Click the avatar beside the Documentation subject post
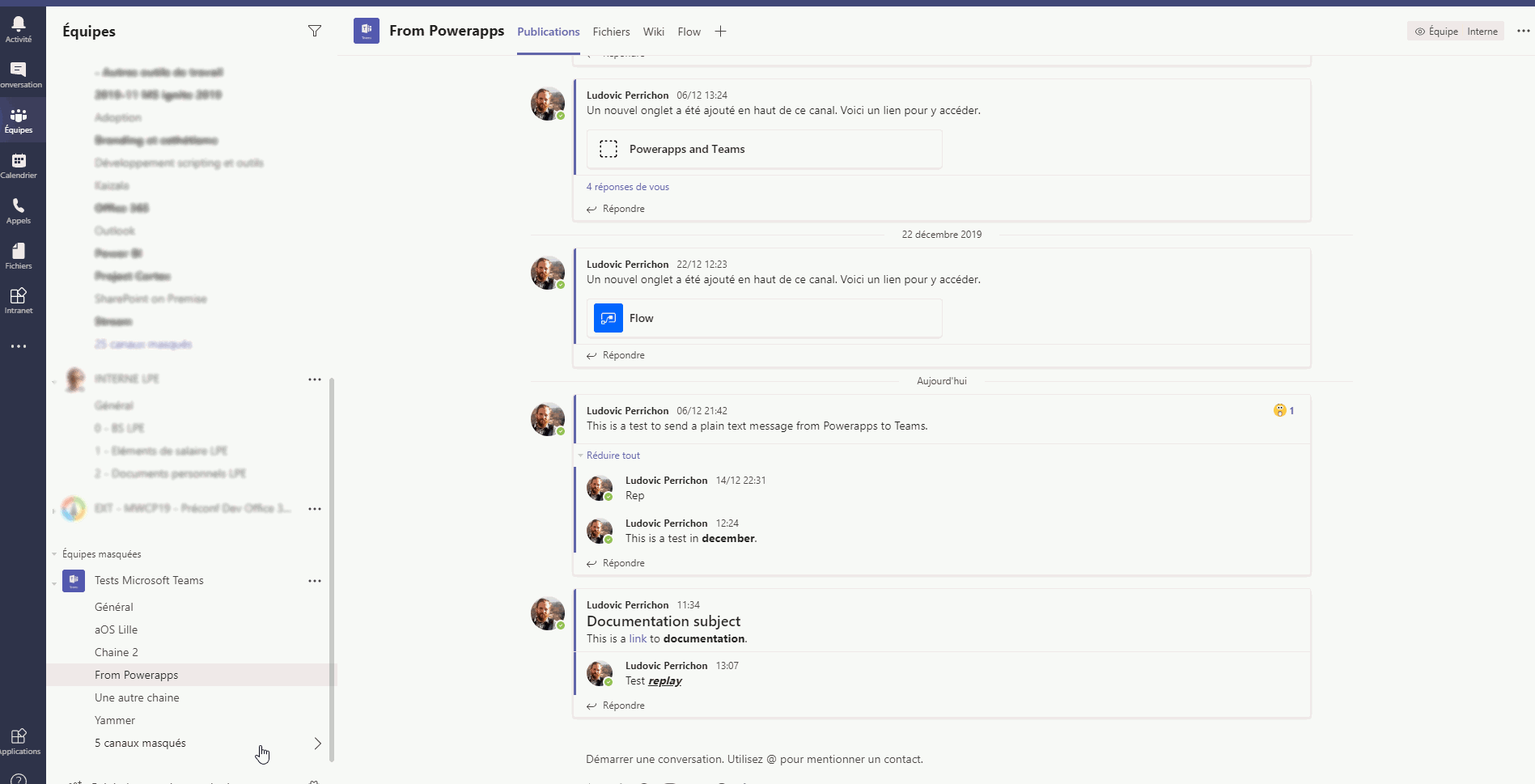This screenshot has width=1535, height=784. tap(548, 613)
